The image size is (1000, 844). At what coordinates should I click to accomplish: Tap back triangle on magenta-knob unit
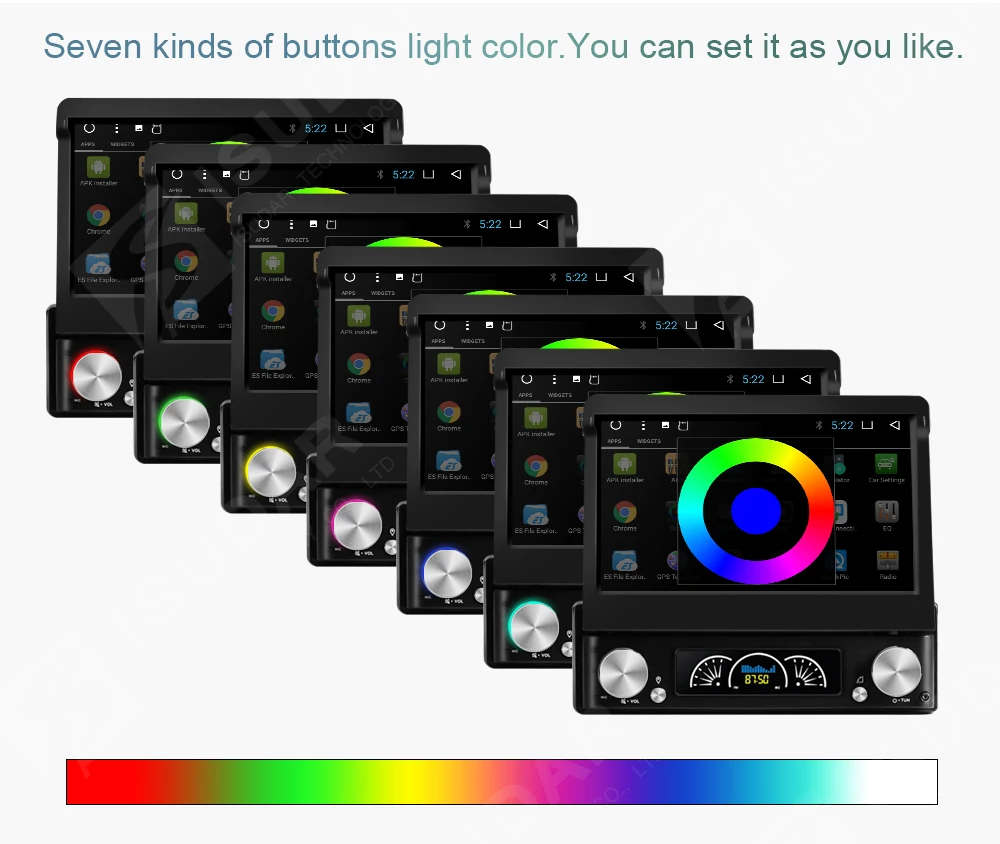pyautogui.click(x=629, y=277)
